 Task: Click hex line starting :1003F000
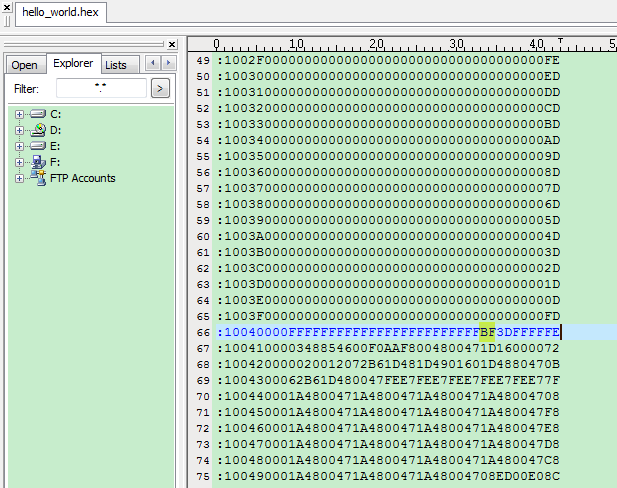pos(388,316)
